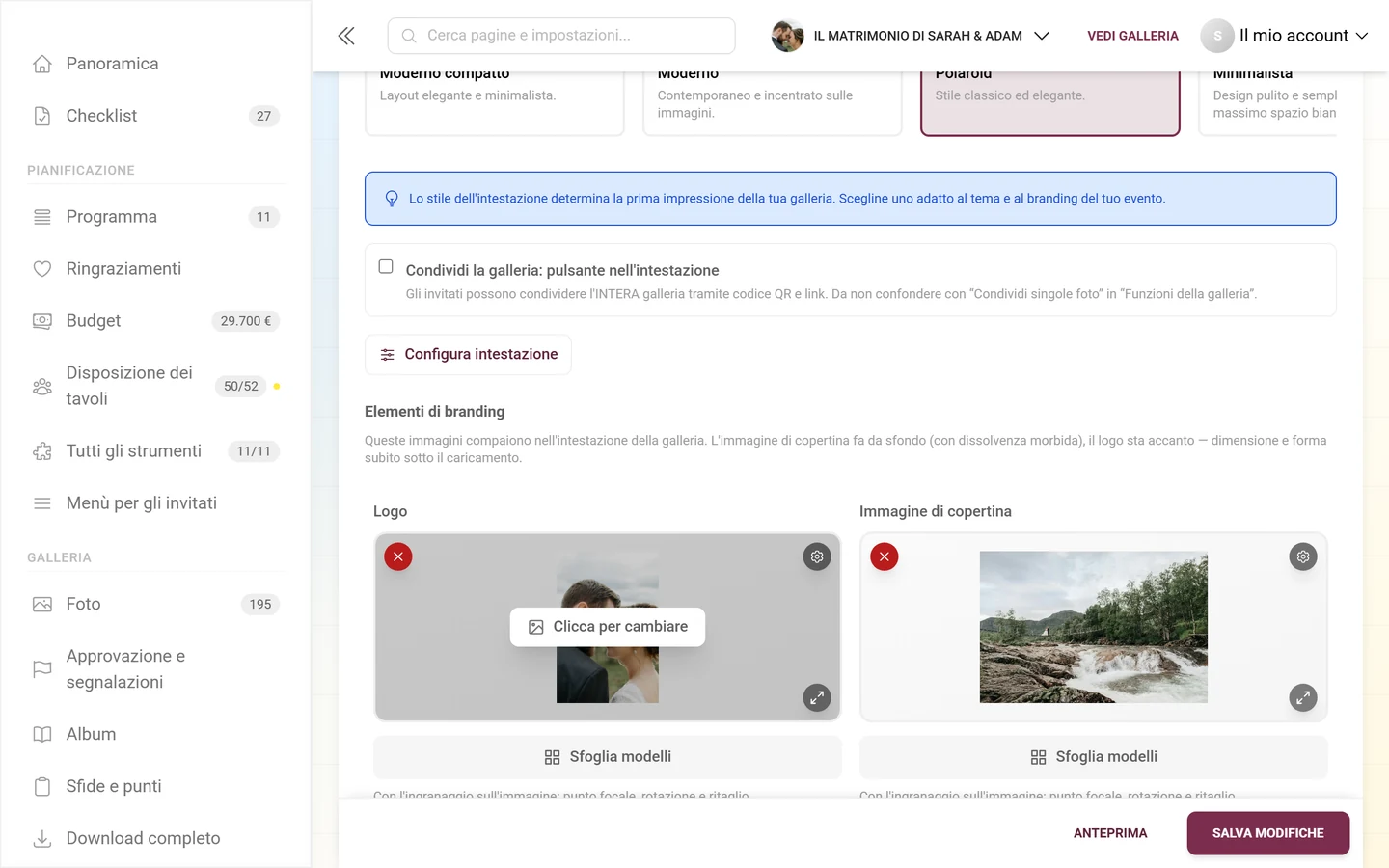Click the waterfall cover image thumbnail
This screenshot has height=868, width=1389.
point(1094,627)
